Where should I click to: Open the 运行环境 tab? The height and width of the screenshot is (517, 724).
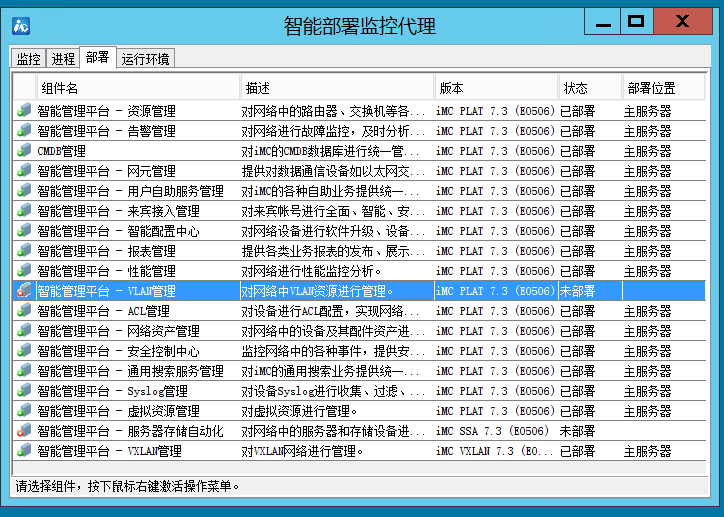pos(145,59)
